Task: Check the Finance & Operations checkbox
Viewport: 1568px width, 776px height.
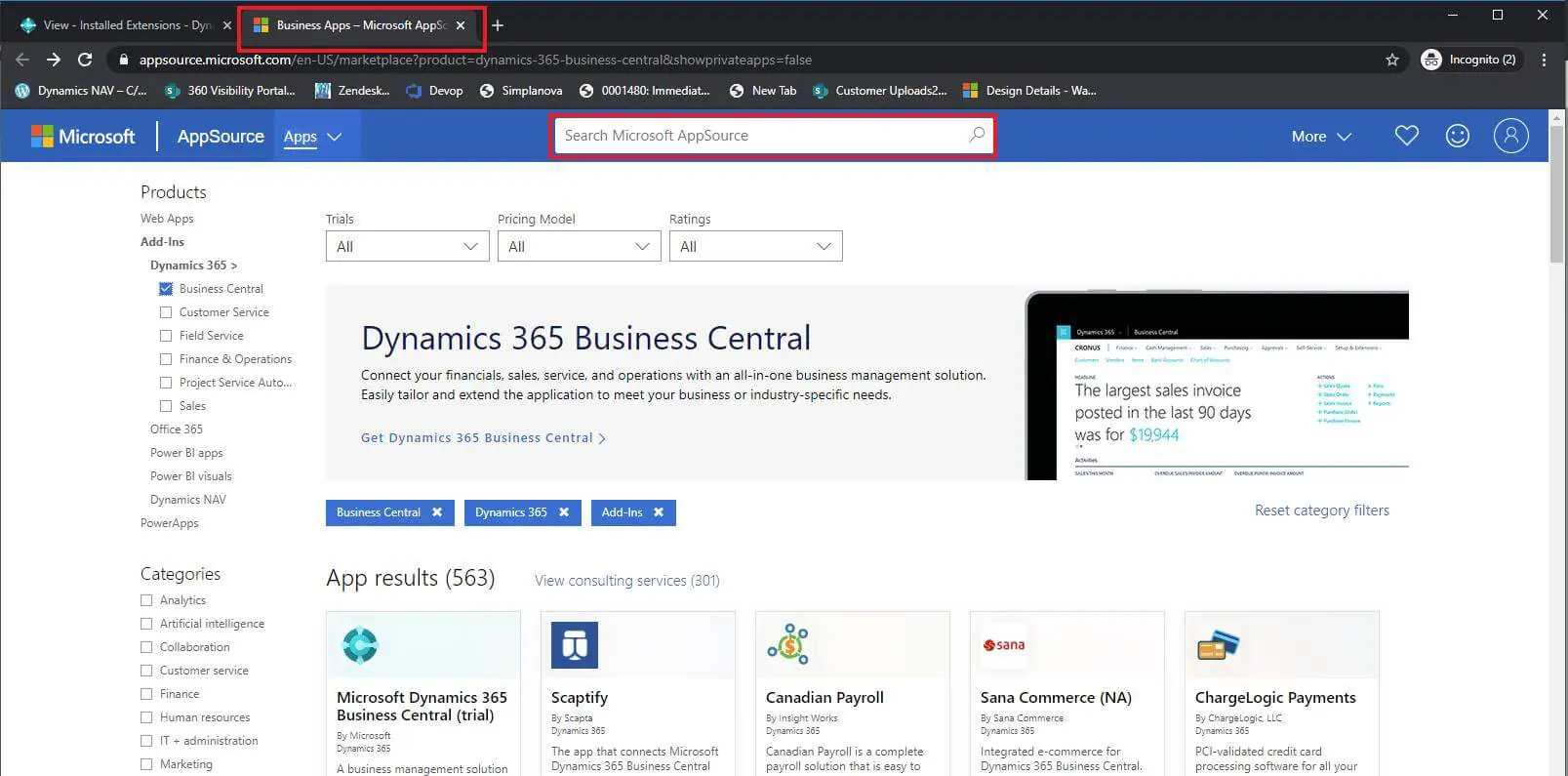Action: 166,359
